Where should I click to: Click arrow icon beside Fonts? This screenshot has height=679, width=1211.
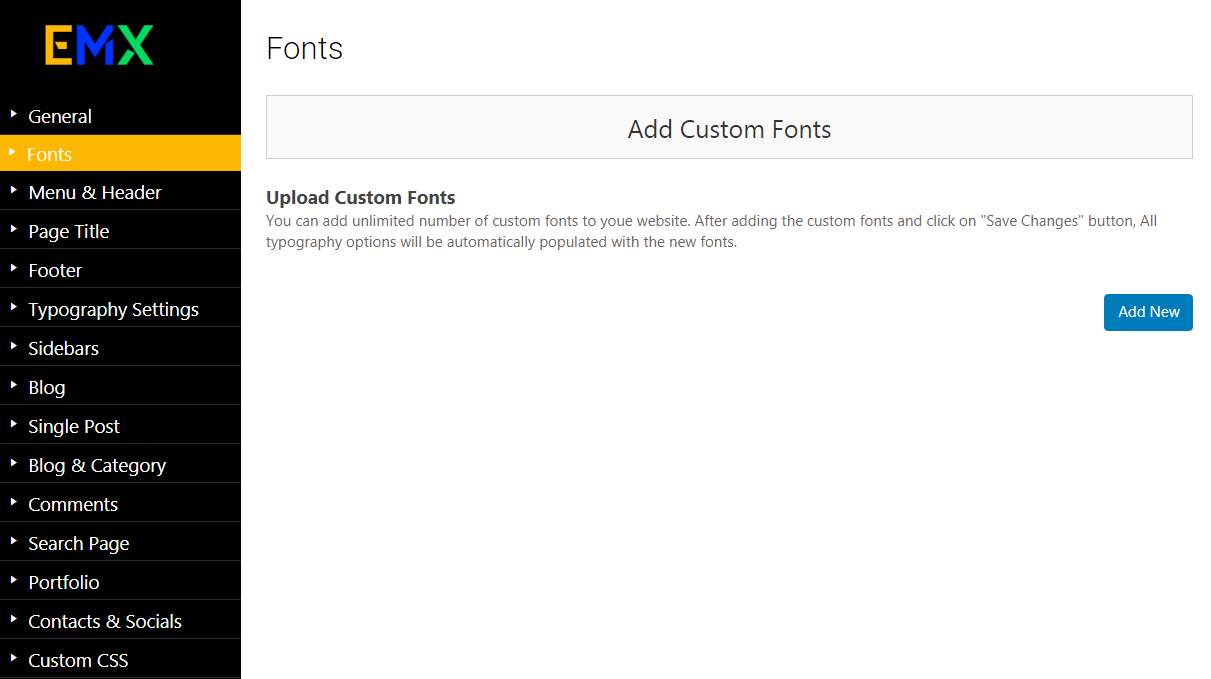(x=12, y=152)
